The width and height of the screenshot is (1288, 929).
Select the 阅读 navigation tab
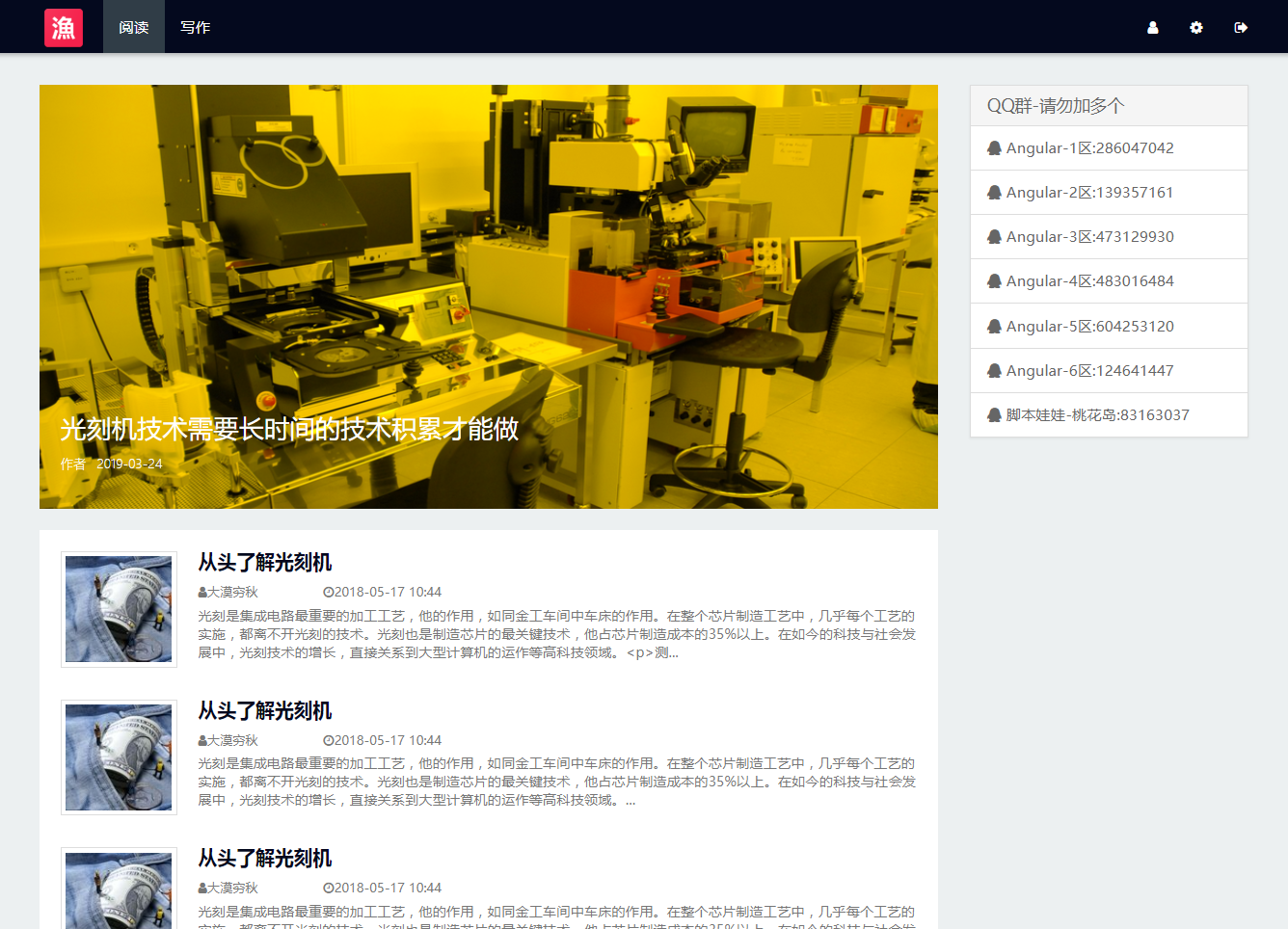pos(133,27)
